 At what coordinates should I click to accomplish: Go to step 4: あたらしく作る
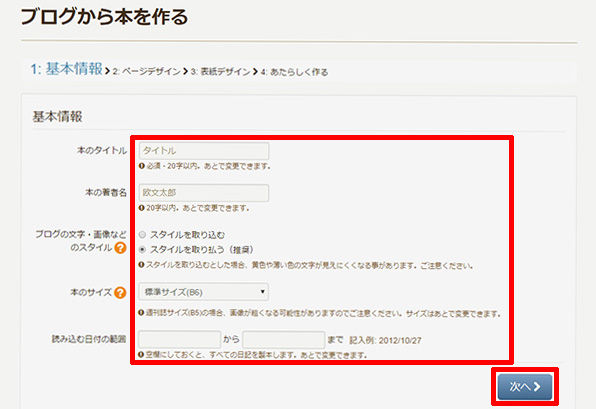(294, 72)
